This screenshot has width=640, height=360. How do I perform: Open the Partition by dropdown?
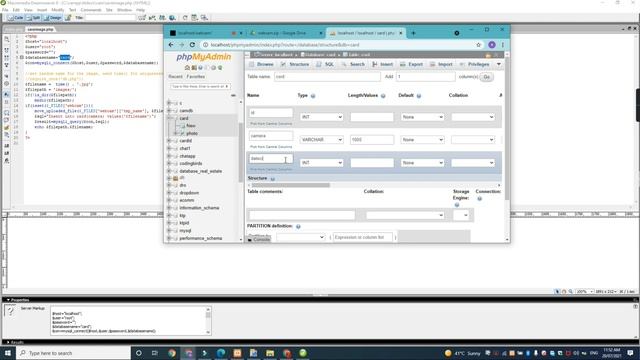300,237
